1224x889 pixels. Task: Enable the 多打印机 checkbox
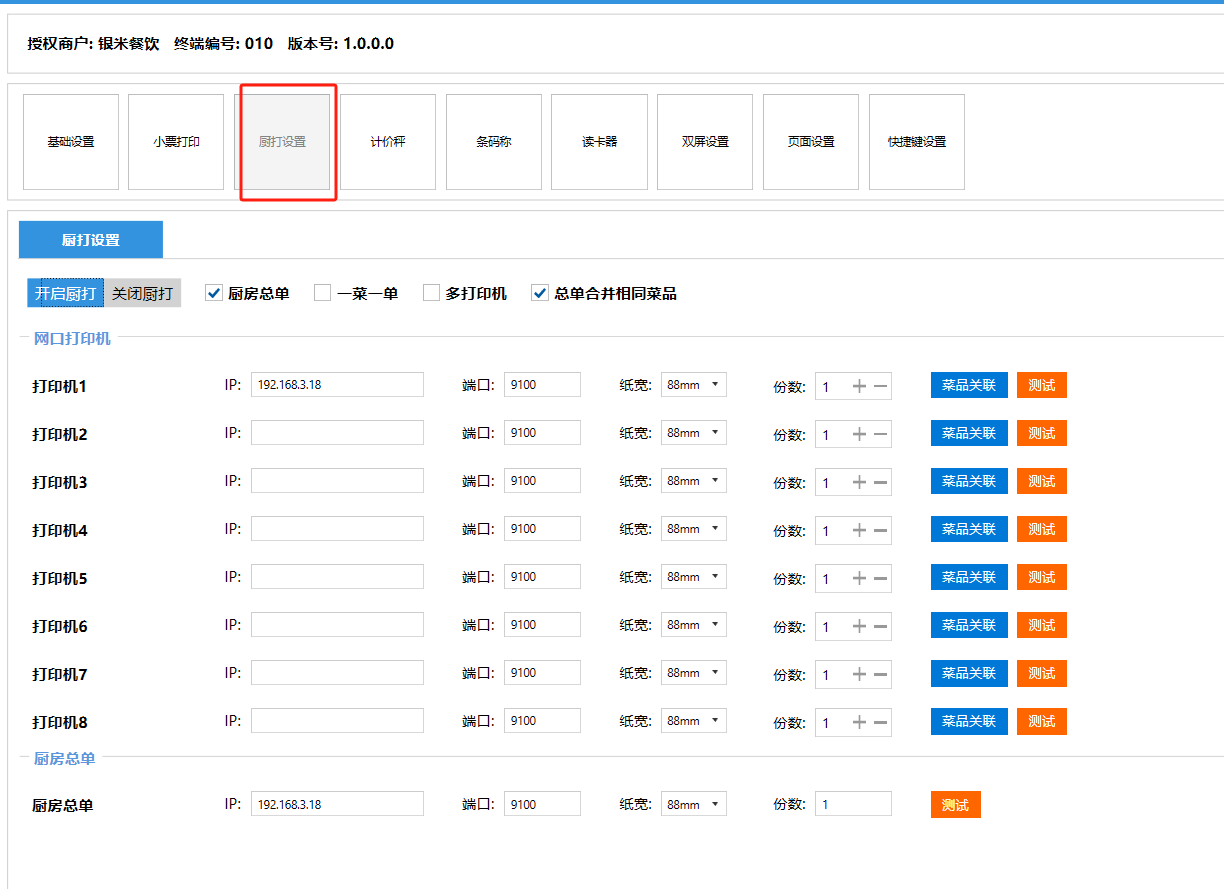431,293
